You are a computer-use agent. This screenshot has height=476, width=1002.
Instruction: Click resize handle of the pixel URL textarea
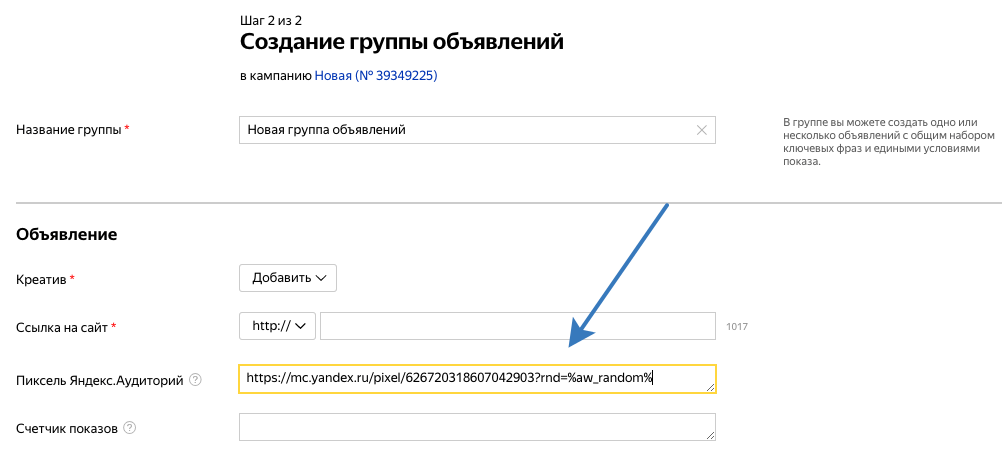[711, 388]
